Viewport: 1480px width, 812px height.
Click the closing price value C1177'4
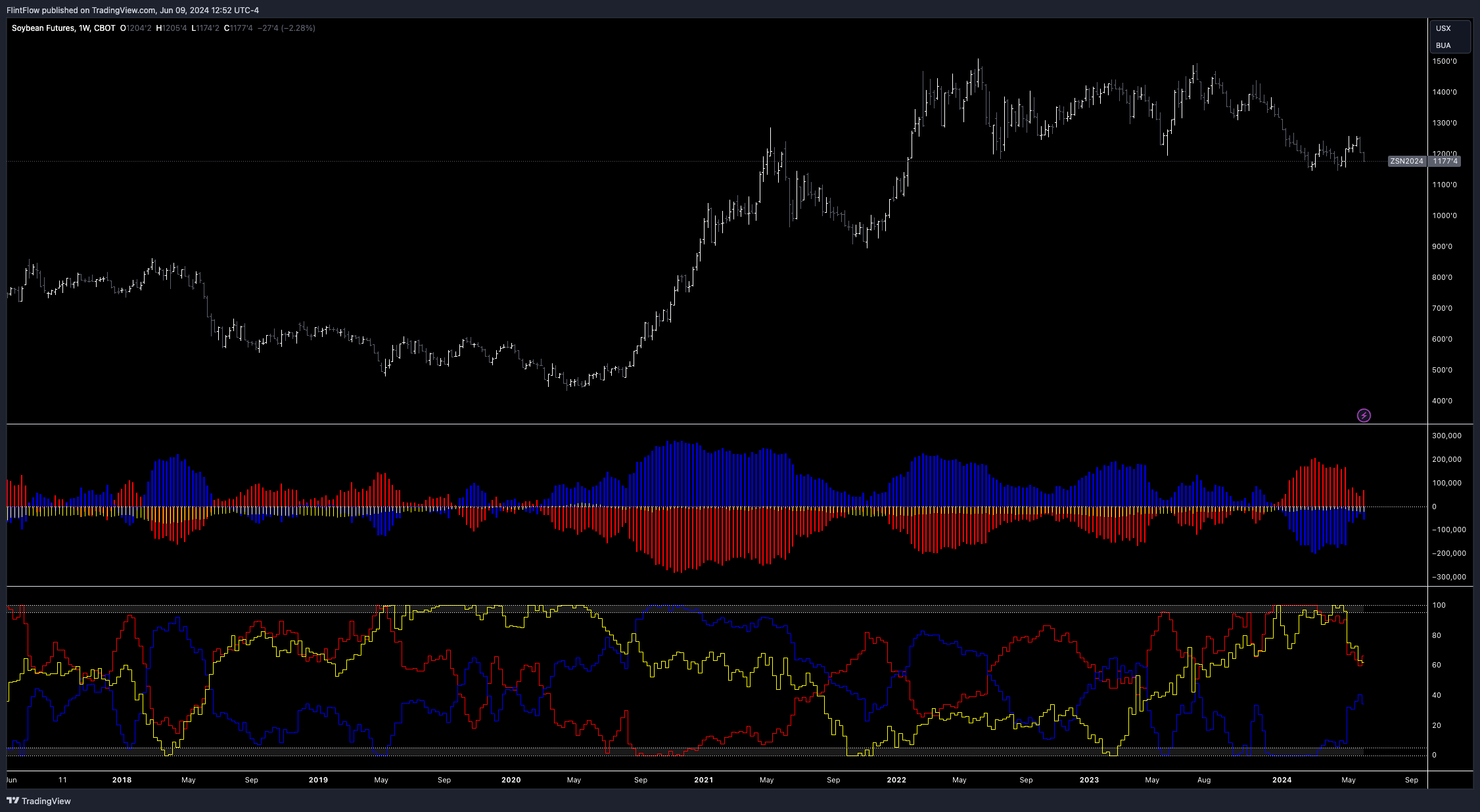pos(238,28)
